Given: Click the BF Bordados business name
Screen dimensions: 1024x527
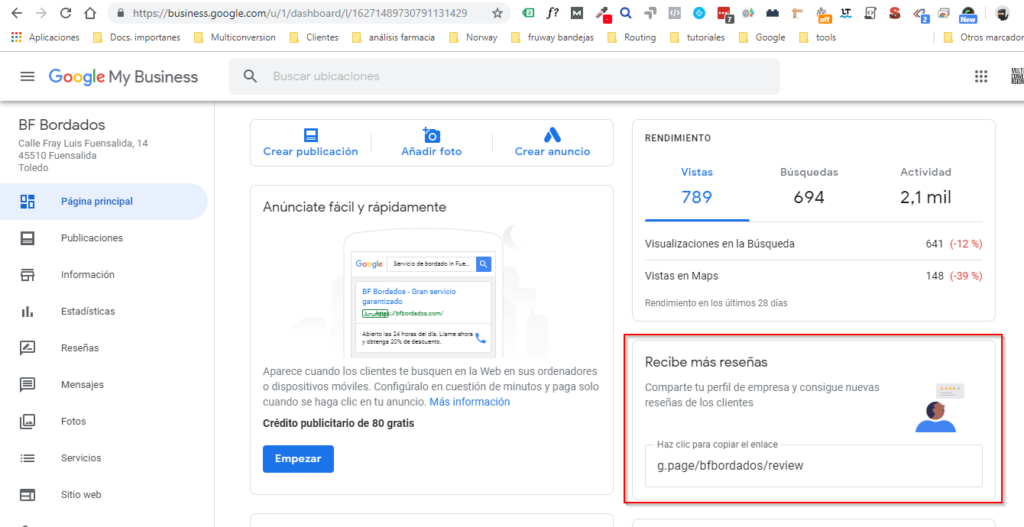Looking at the screenshot, I should coord(62,125).
